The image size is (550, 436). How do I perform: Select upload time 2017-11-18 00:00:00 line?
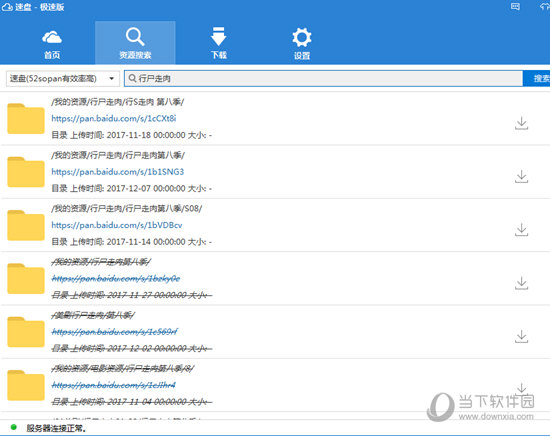tap(132, 135)
